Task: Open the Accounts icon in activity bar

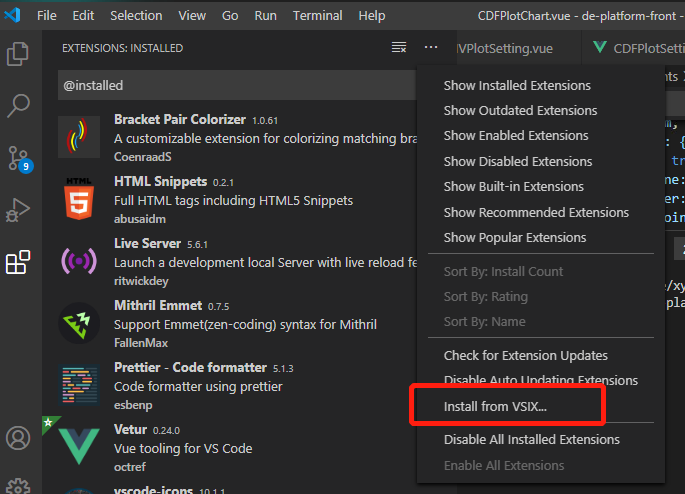Action: click(18, 438)
